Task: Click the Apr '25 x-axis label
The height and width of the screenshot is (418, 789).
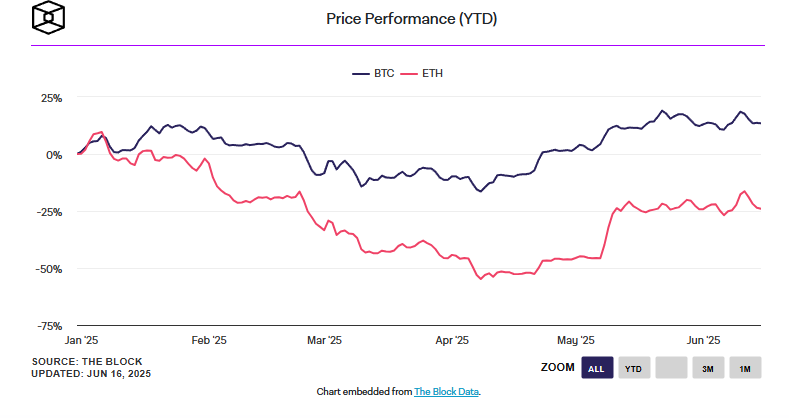Action: click(x=451, y=340)
